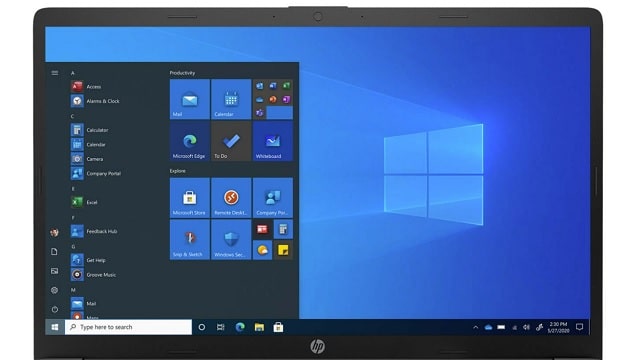Open Teams in the Office tile folder
This screenshot has height=360, width=640.
click(260, 113)
